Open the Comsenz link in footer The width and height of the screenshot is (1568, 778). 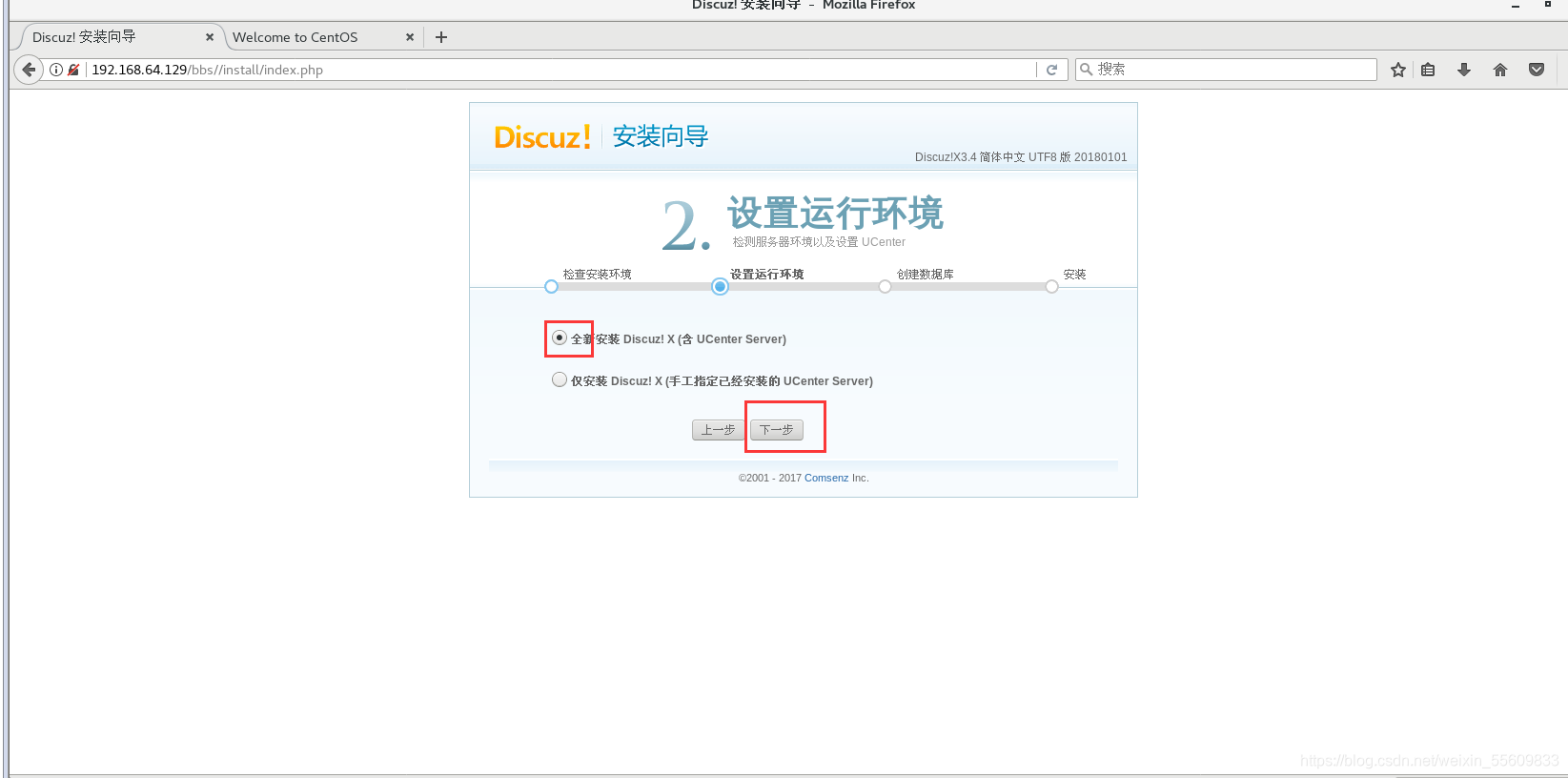(826, 478)
